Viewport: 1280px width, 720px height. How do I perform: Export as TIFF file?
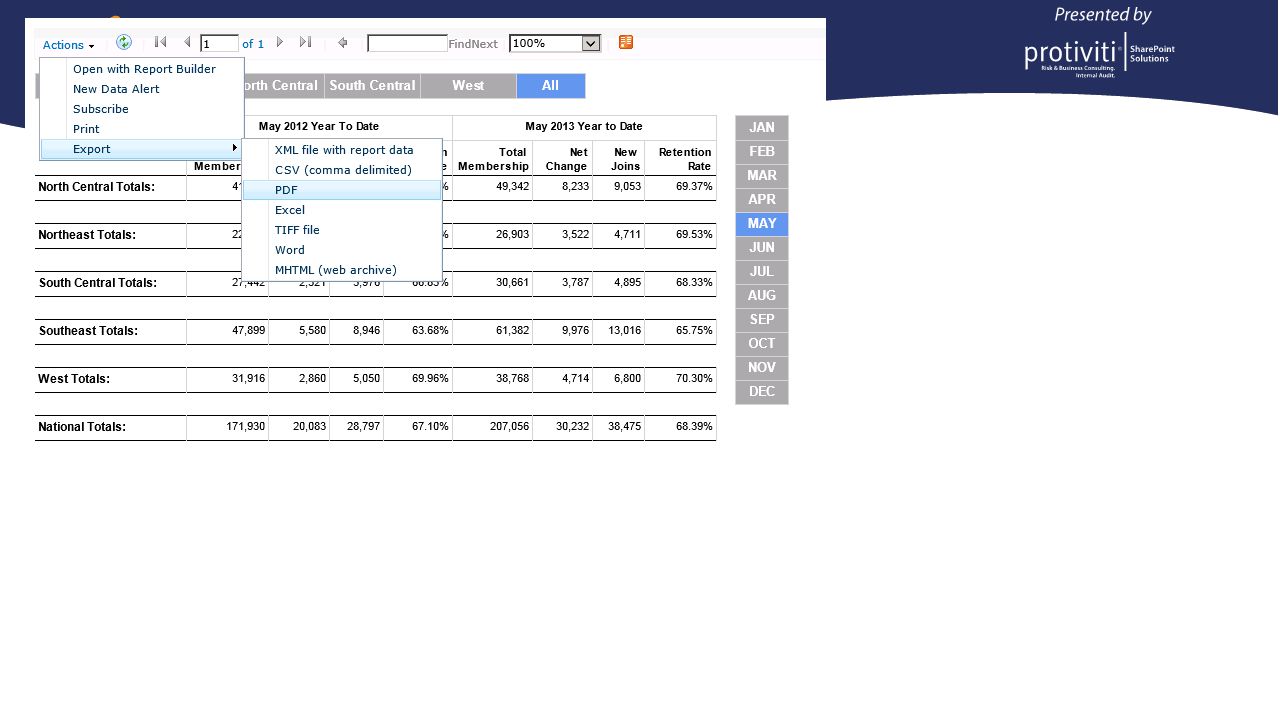tap(297, 230)
